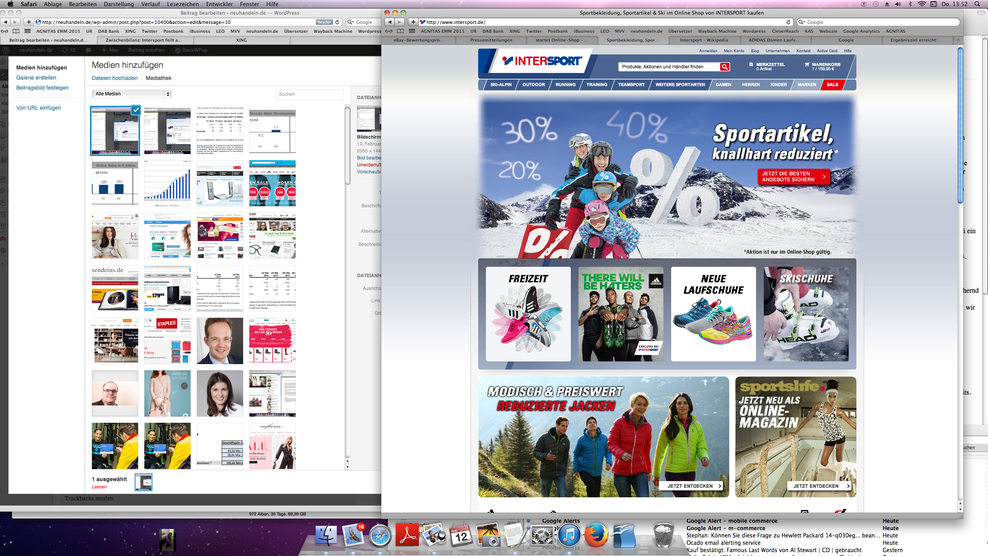Open Adobe Acrobat in the Dock
Viewport: 988px width, 556px height.
click(x=407, y=536)
